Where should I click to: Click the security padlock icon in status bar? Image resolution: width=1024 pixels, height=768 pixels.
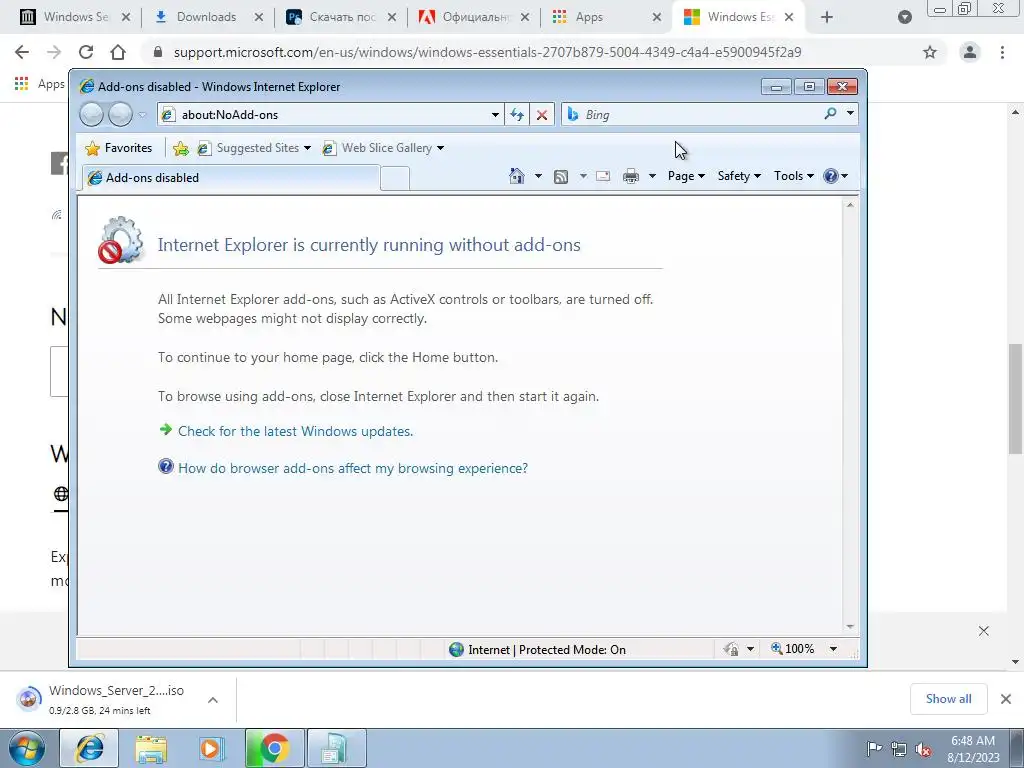tap(731, 648)
